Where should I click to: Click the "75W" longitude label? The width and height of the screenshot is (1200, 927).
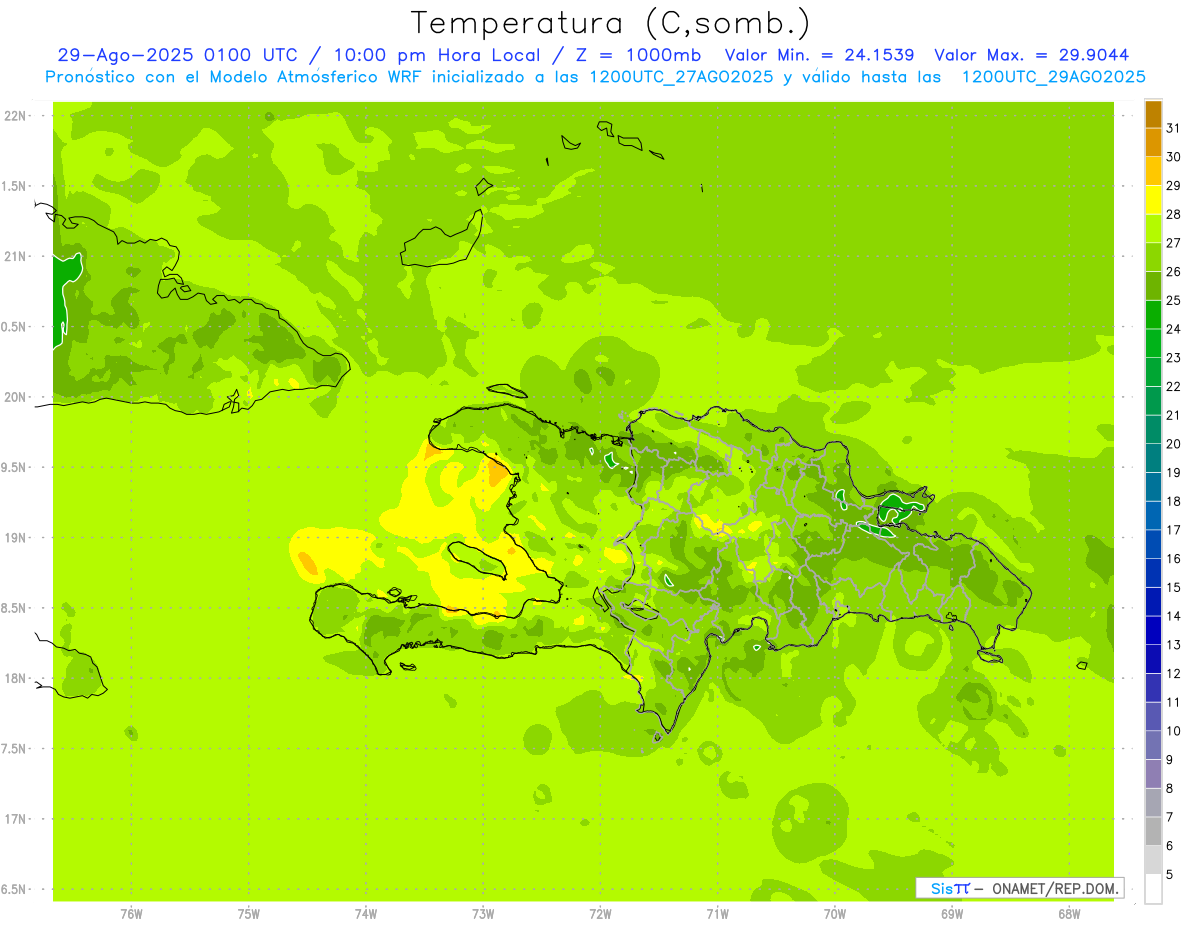click(x=248, y=913)
